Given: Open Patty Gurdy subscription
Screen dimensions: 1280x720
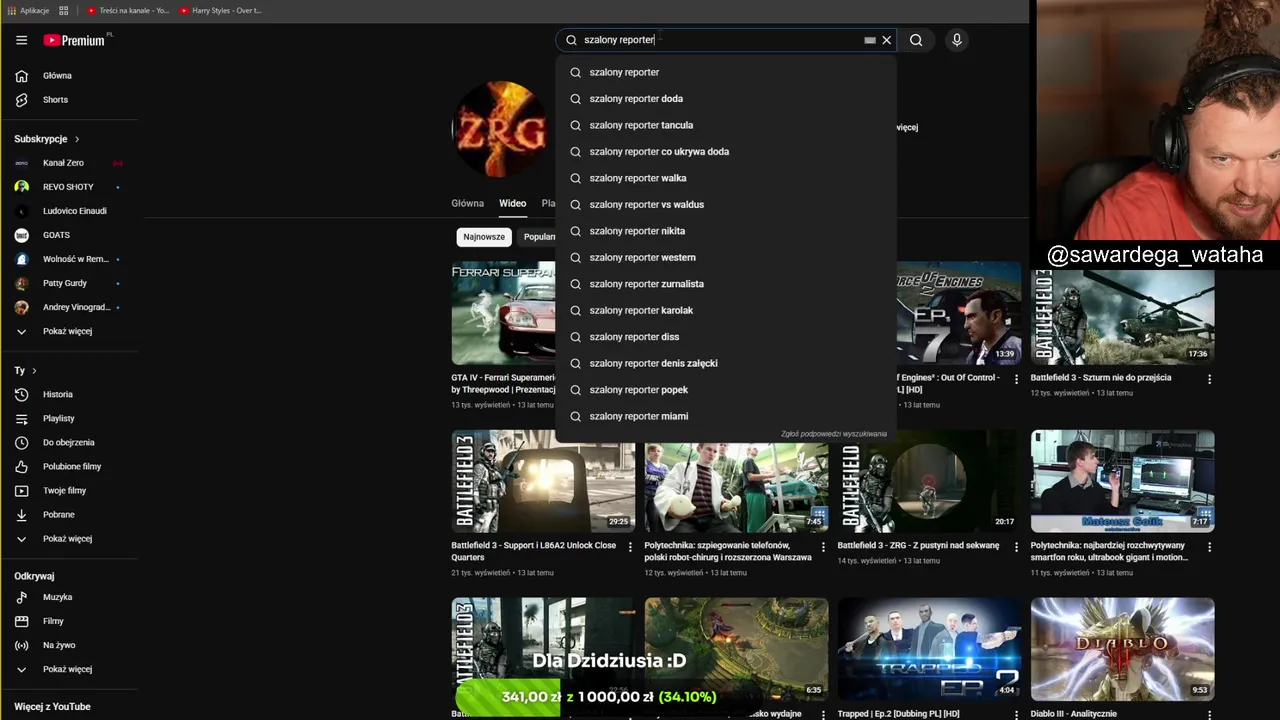Looking at the screenshot, I should point(66,283).
